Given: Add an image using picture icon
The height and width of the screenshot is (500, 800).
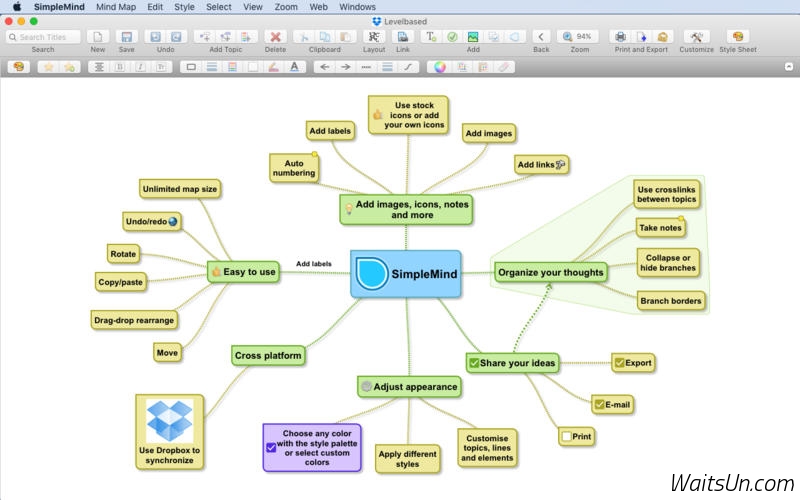Looking at the screenshot, I should coord(473,37).
